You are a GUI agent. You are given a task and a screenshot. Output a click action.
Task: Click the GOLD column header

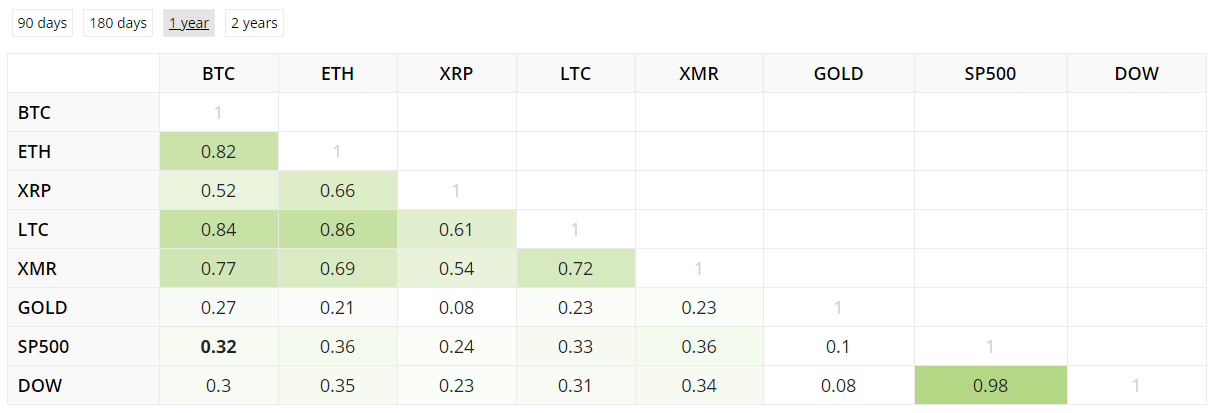click(838, 73)
